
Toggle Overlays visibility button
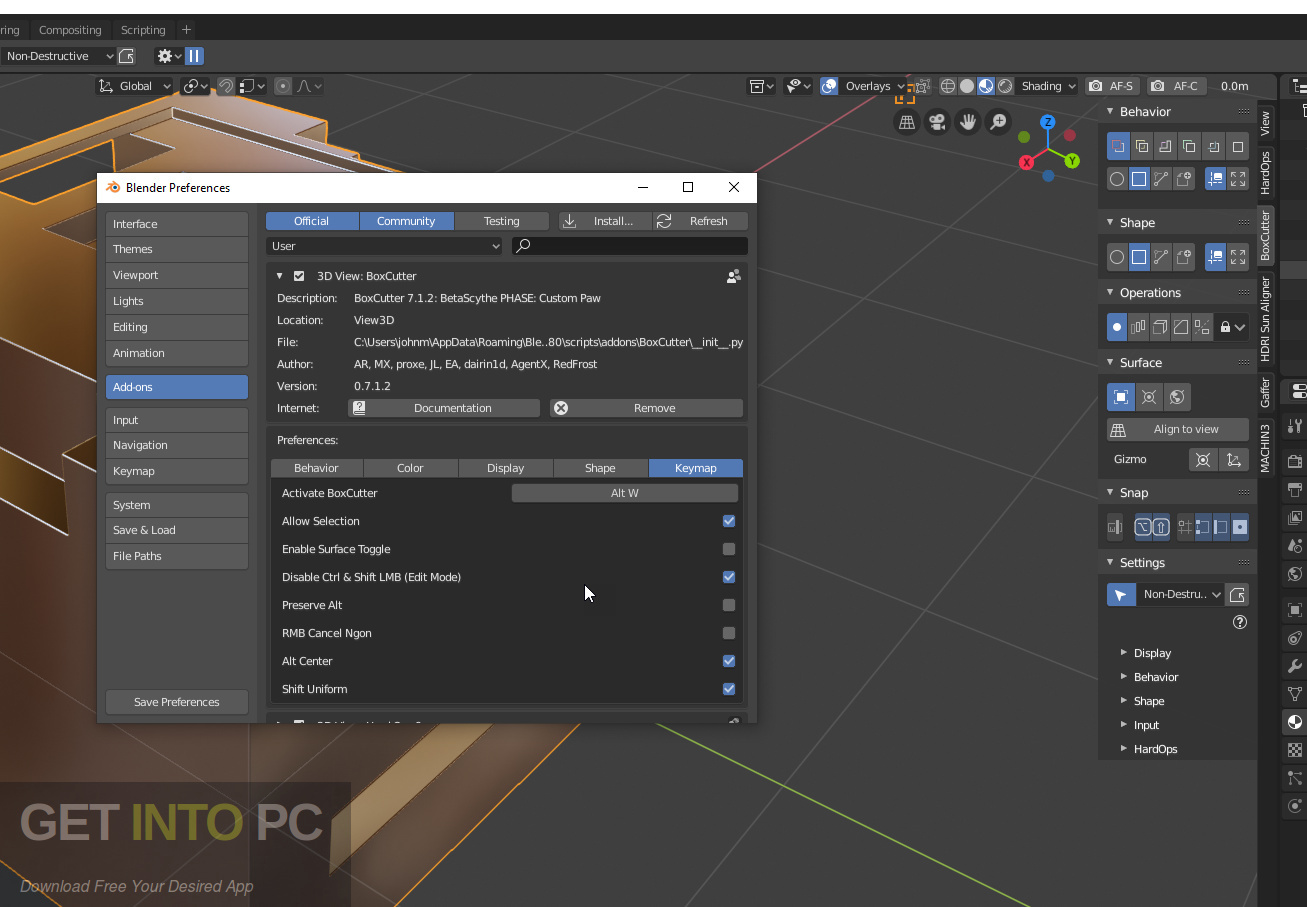829,86
